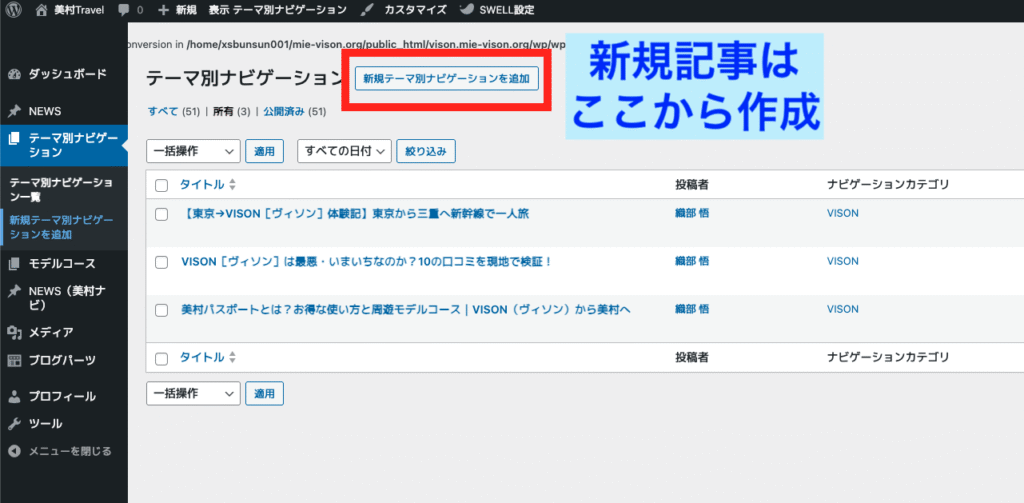
Task: Select モデルコース in the sidebar menu
Action: [x=62, y=264]
